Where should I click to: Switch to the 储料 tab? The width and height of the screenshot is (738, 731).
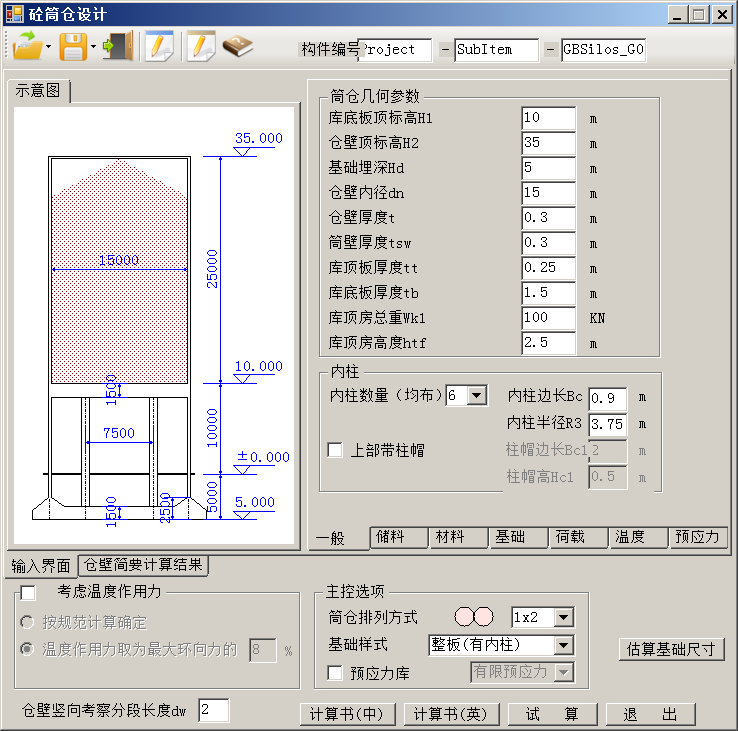[x=399, y=537]
